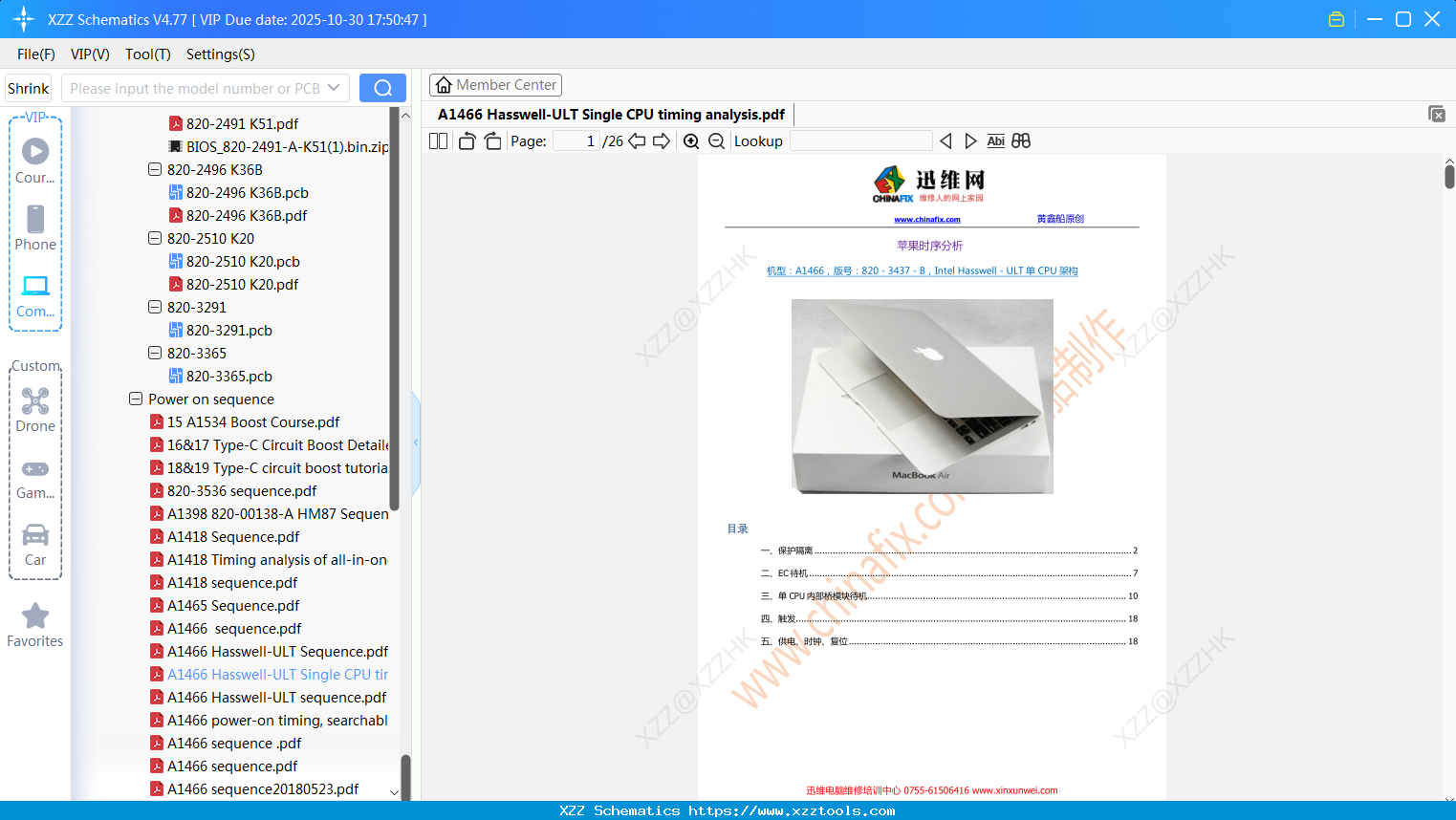Zoom out of the PDF document
Image resolution: width=1456 pixels, height=820 pixels.
click(x=717, y=141)
